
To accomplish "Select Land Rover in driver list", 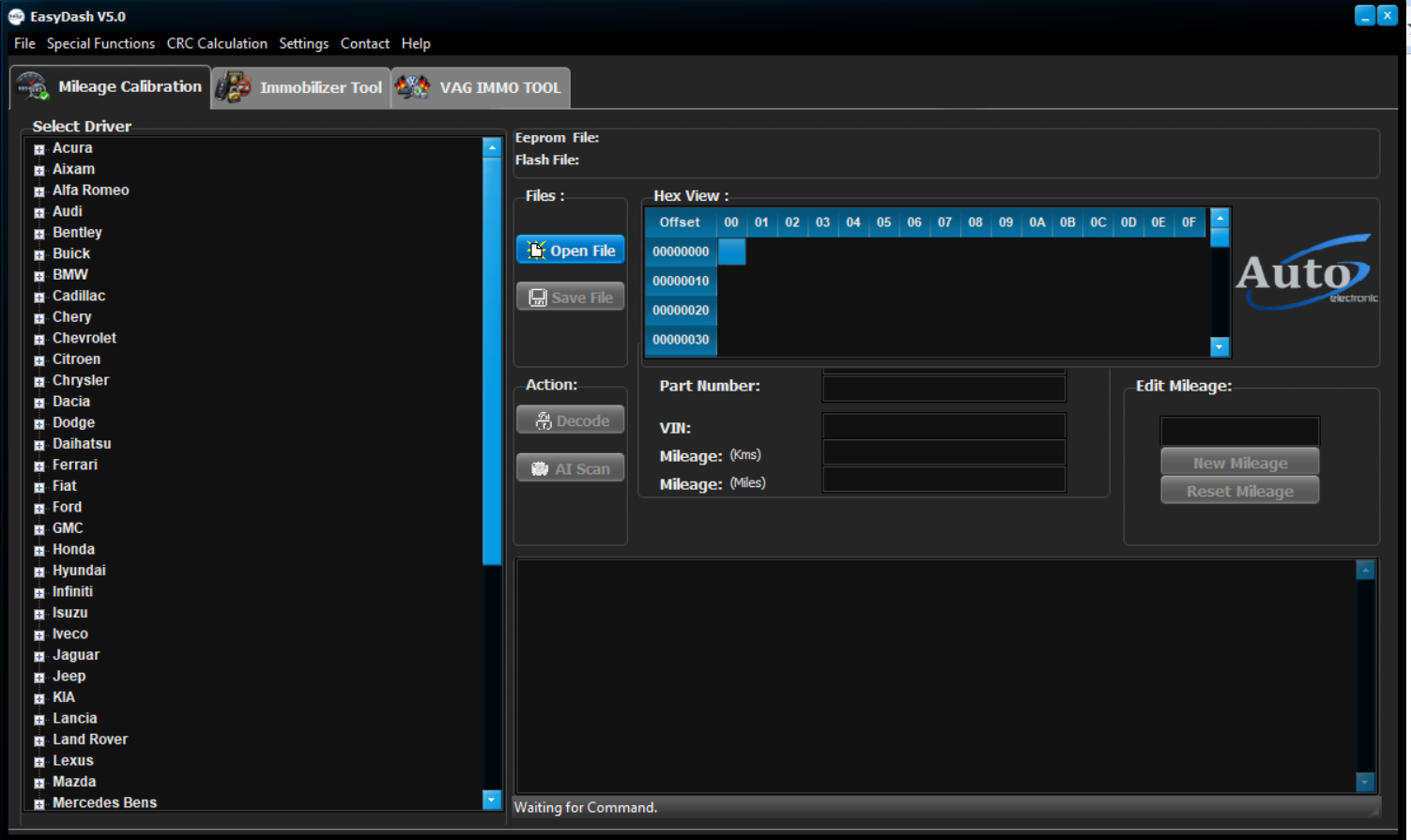I will [90, 740].
